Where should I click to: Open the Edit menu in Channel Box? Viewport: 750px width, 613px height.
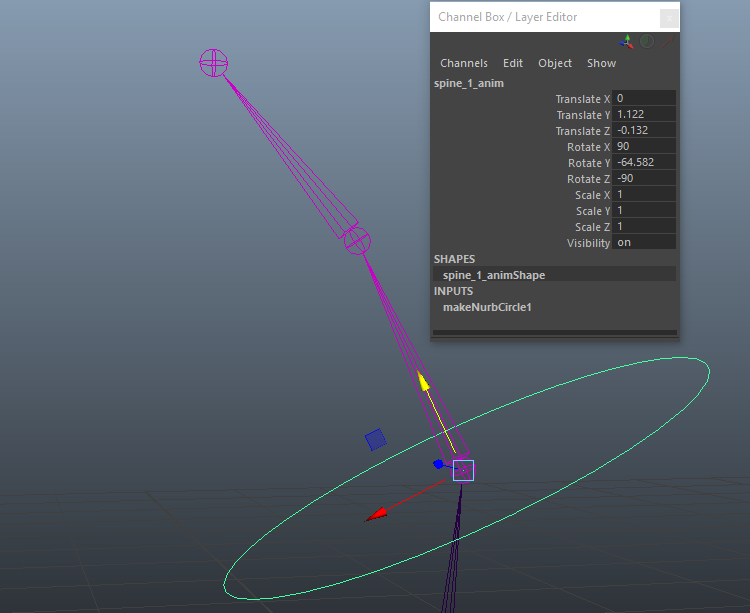point(513,63)
